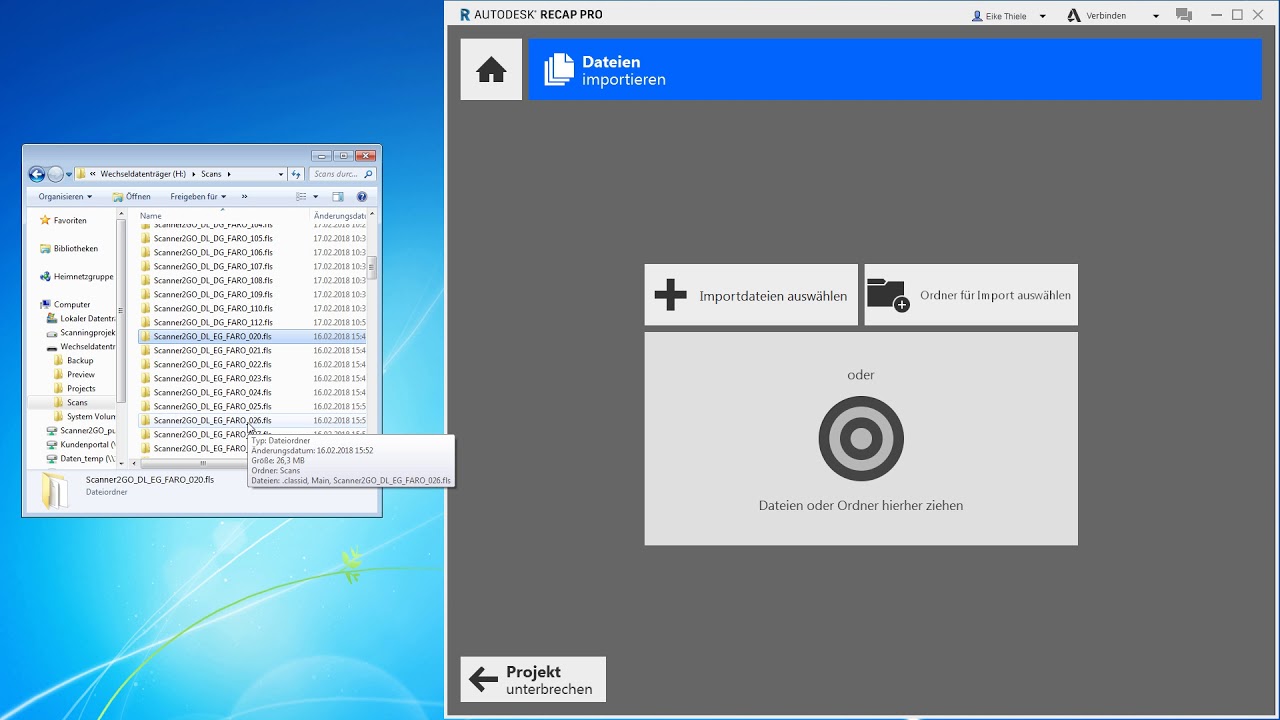Click the Favoriten star icon
The height and width of the screenshot is (720, 1280).
click(x=45, y=220)
